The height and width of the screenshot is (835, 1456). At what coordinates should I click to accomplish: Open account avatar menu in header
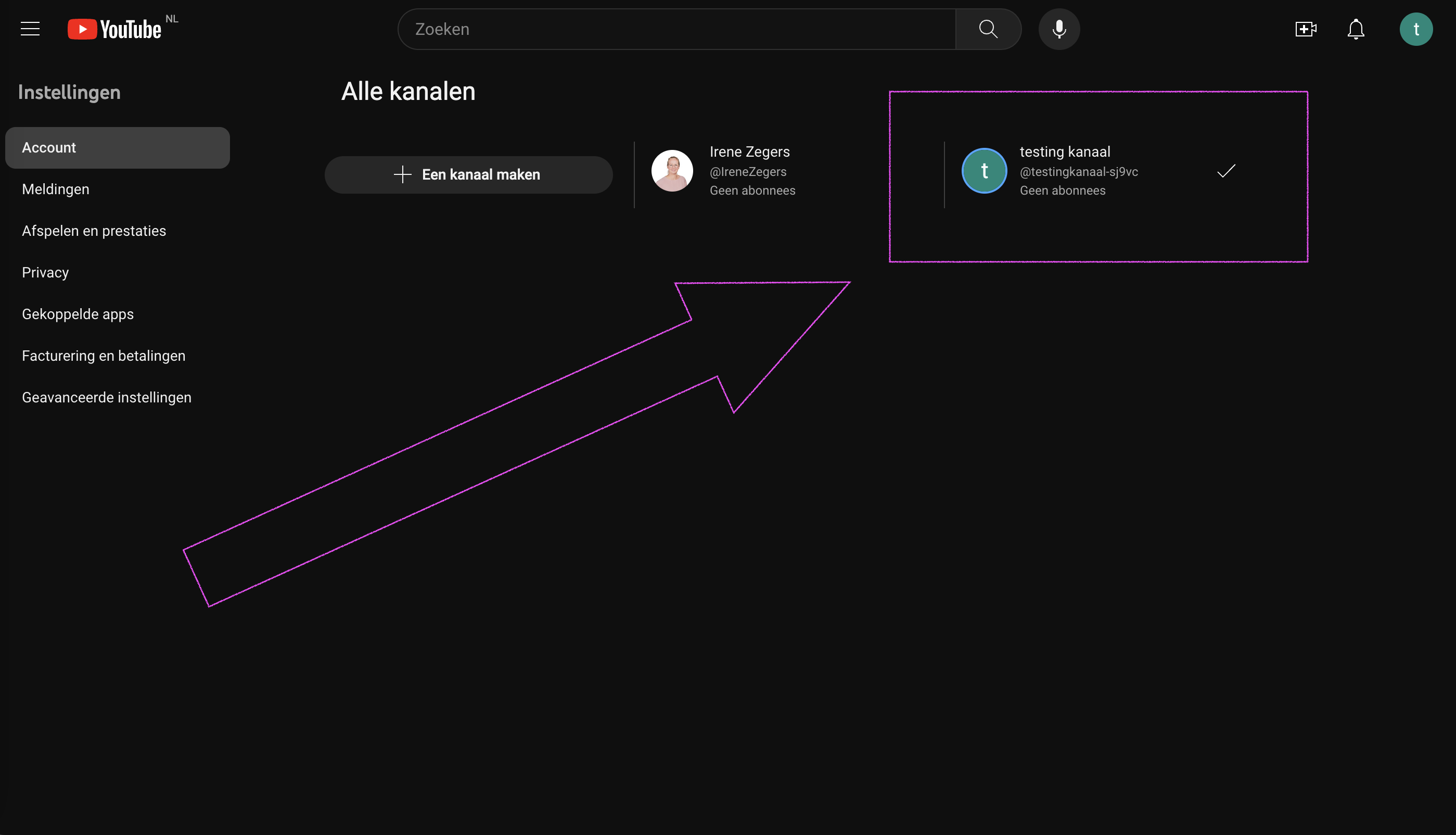click(x=1416, y=29)
